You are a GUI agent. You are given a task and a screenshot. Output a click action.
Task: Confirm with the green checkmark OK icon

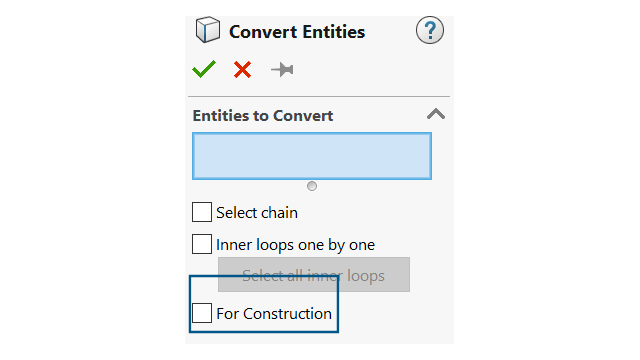204,69
